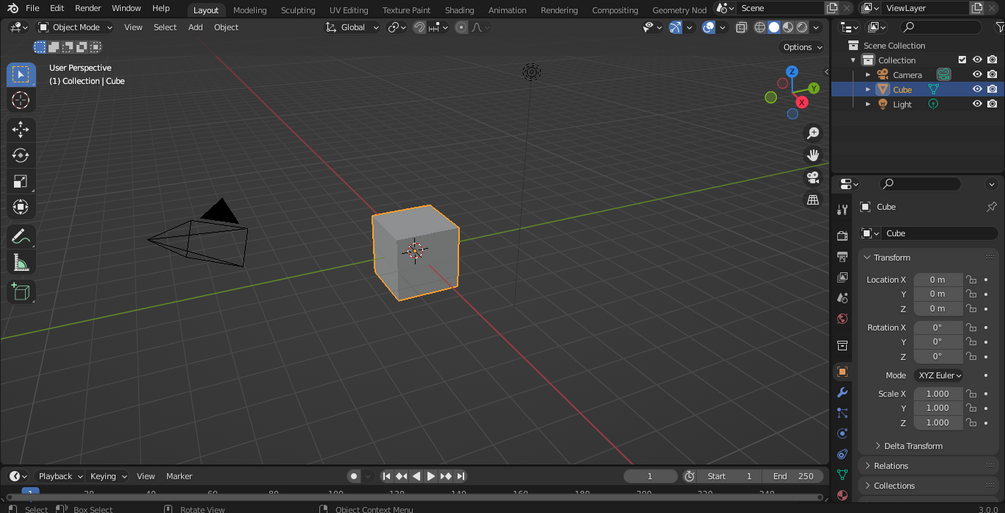Expand the Delta Transform panel
Screen dimensions: 1005x513
click(913, 446)
